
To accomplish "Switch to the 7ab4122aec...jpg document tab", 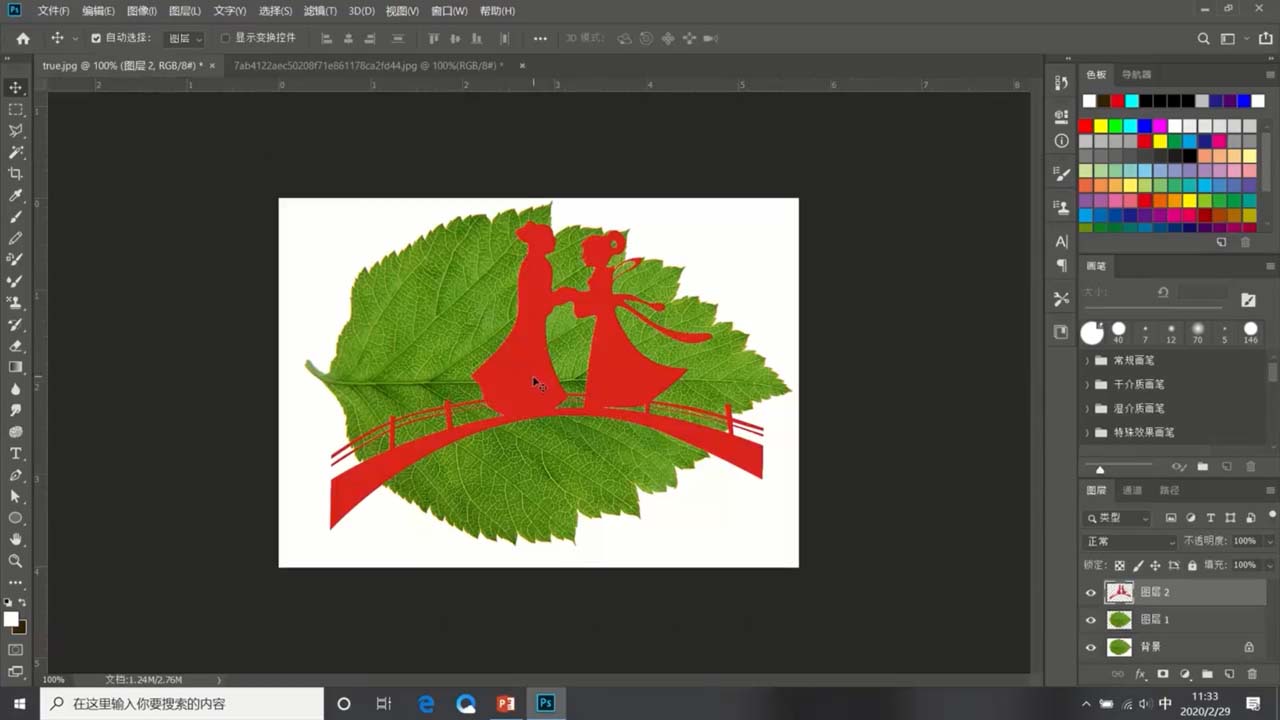I will pyautogui.click(x=368, y=65).
